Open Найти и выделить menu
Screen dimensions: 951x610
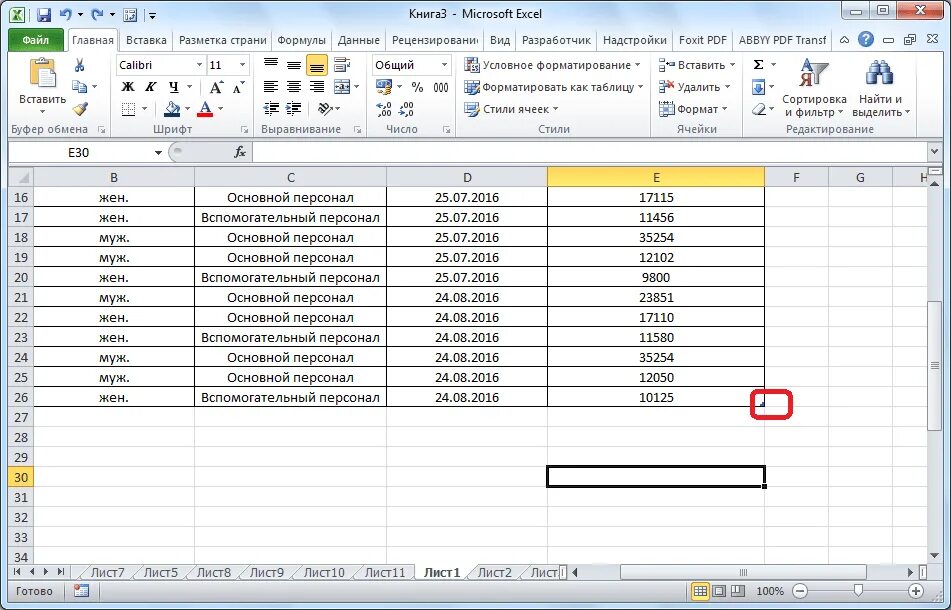point(881,88)
